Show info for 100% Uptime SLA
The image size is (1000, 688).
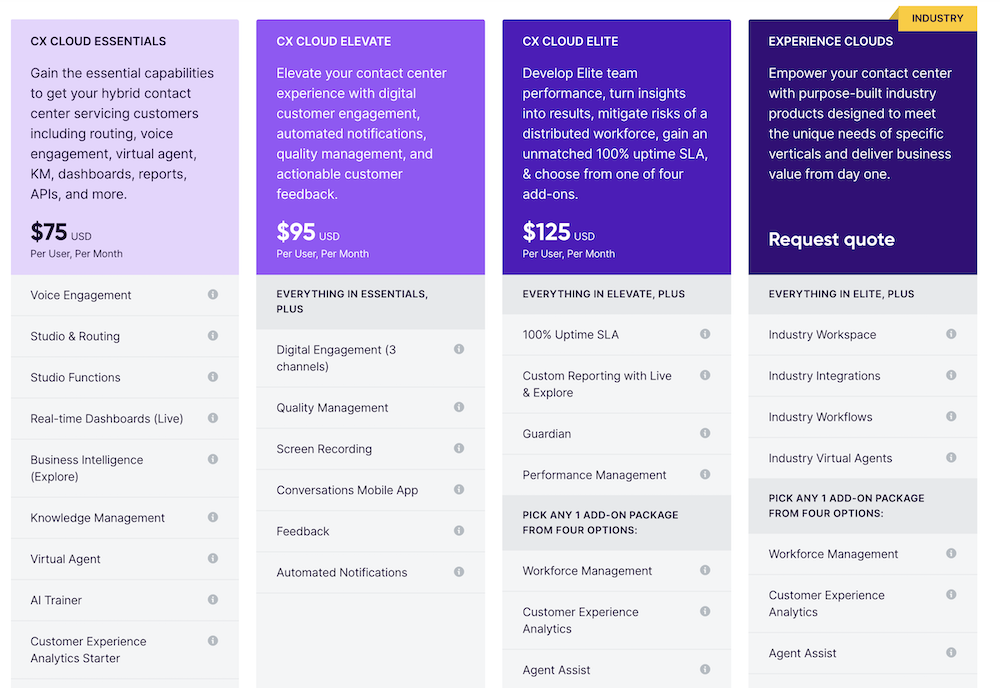705,334
